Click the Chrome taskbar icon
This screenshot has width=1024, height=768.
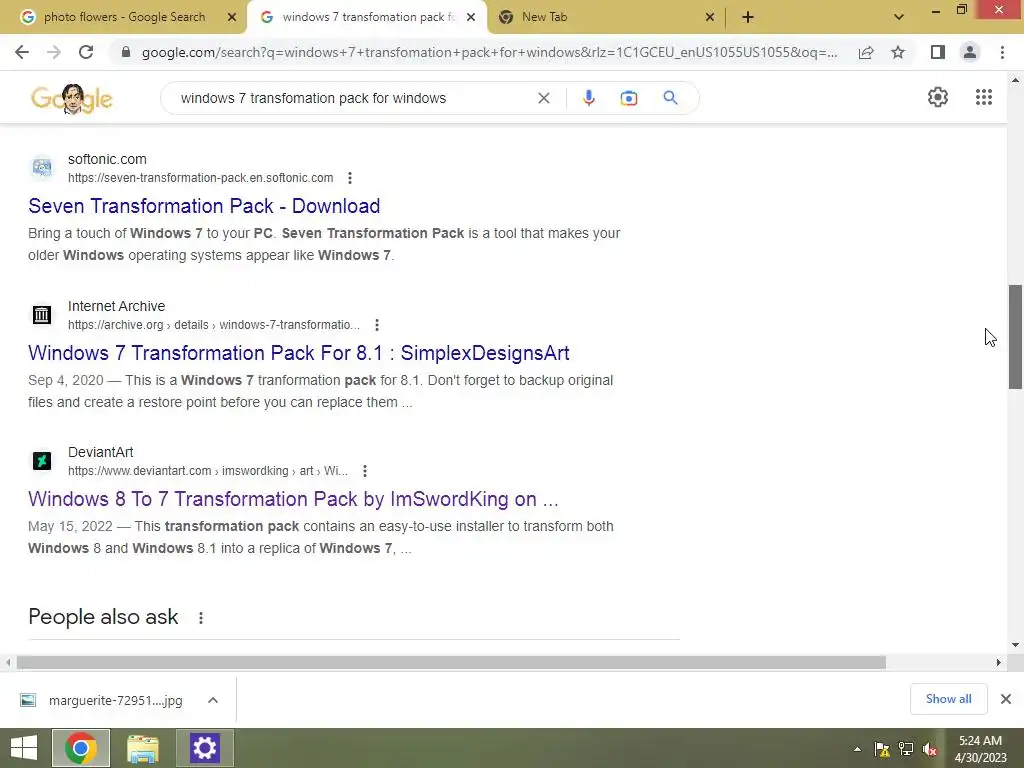click(81, 748)
